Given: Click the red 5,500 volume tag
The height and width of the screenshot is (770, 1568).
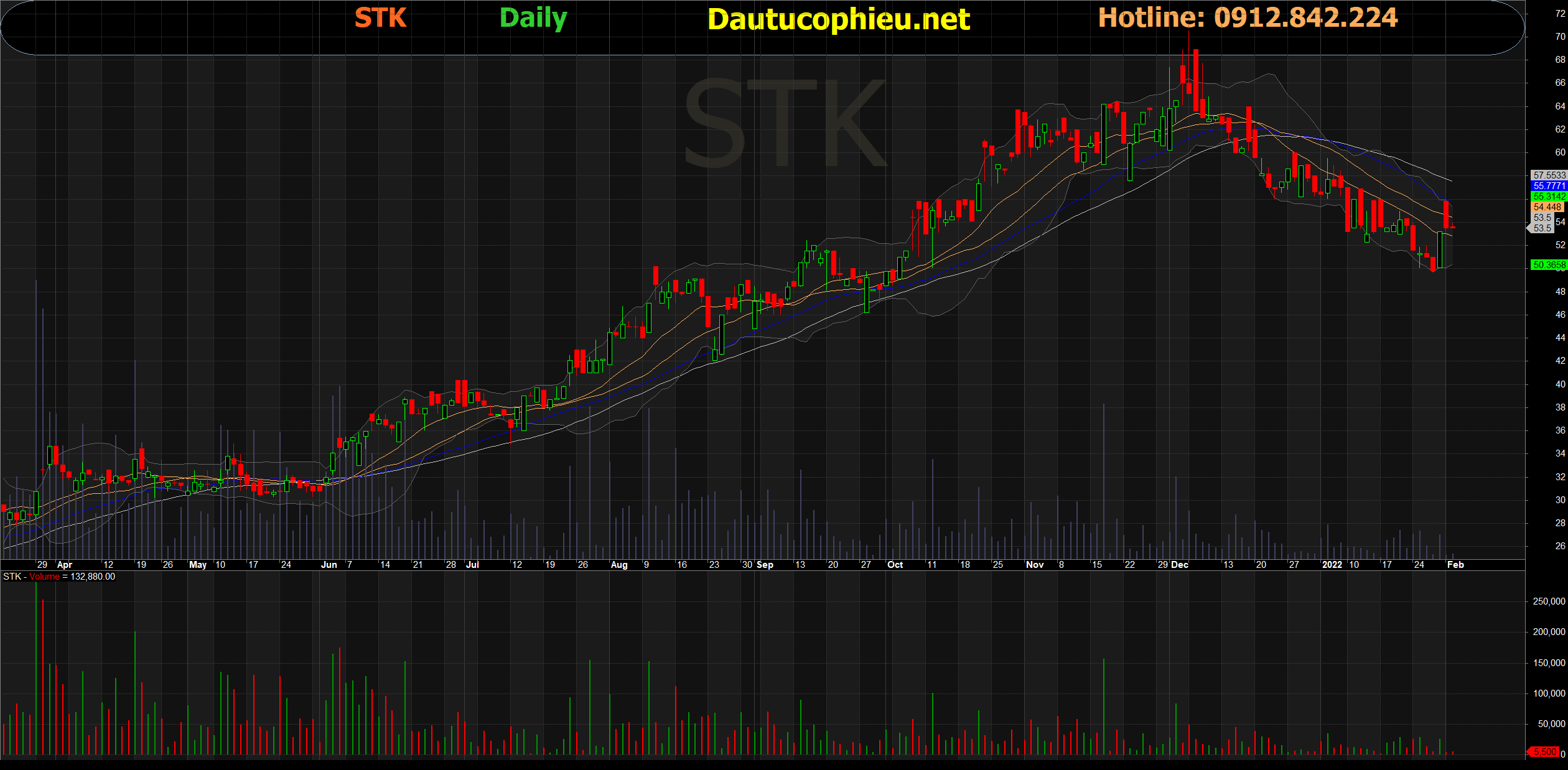Looking at the screenshot, I should (x=1544, y=752).
